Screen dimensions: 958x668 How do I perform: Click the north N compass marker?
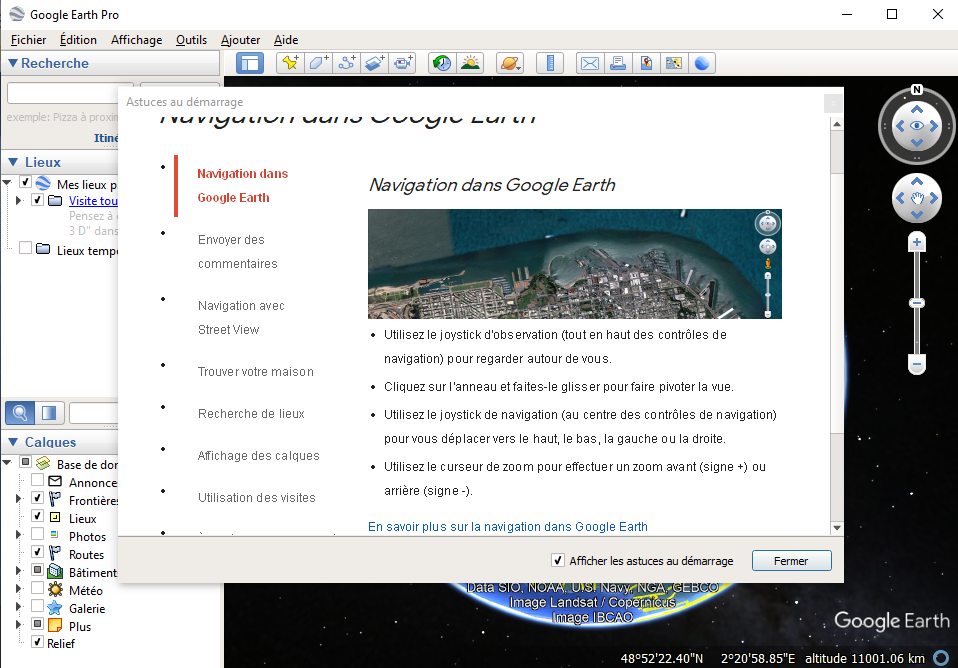[916, 89]
